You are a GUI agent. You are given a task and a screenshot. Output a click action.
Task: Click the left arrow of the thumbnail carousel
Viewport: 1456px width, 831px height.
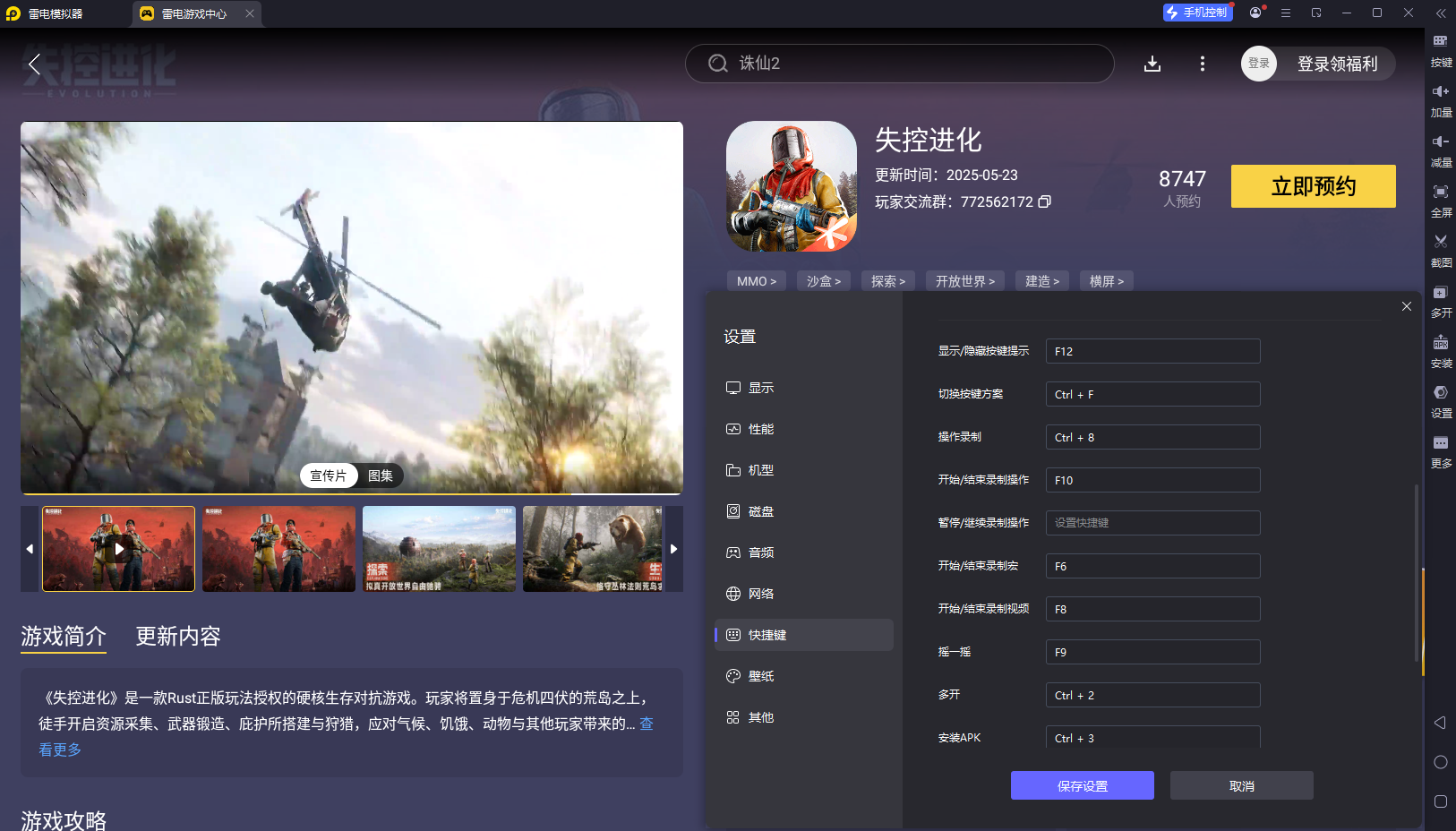pos(28,549)
